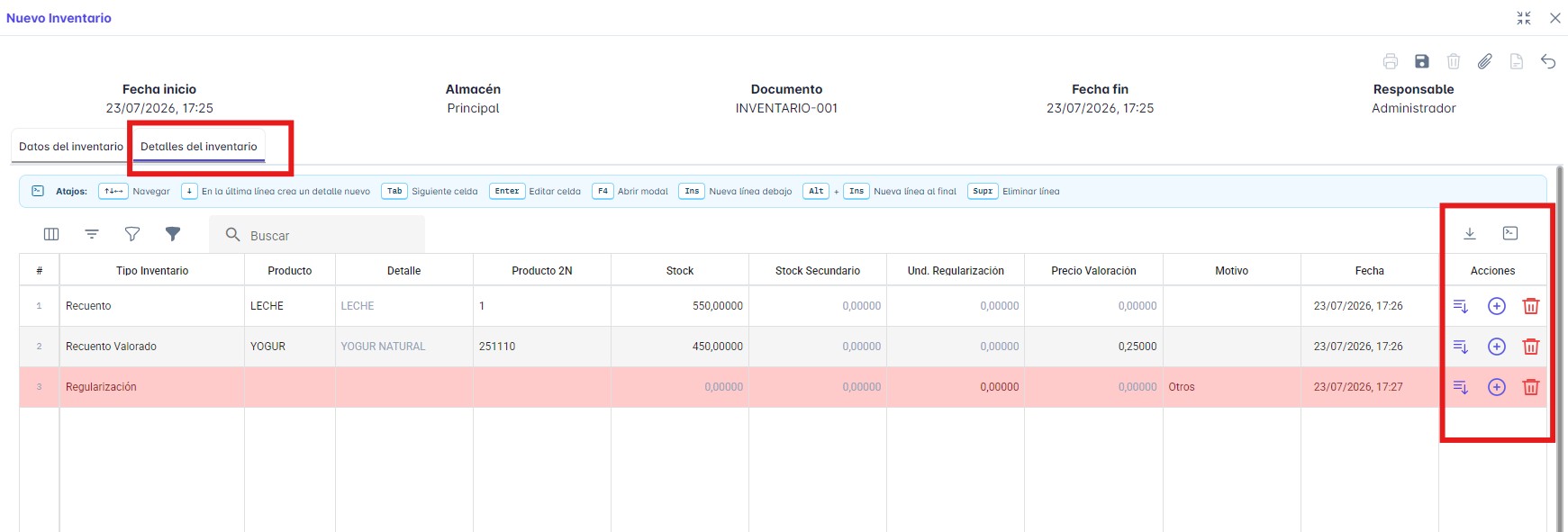
Task: Click the Stock column header
Action: 680,270
